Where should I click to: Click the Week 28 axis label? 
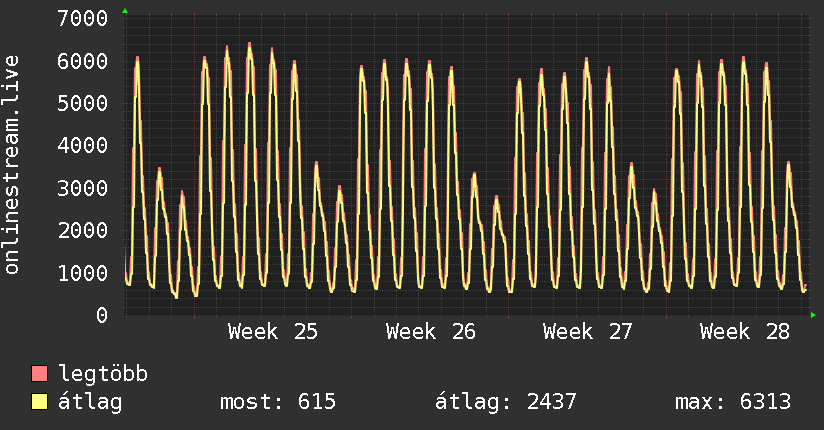click(x=745, y=332)
